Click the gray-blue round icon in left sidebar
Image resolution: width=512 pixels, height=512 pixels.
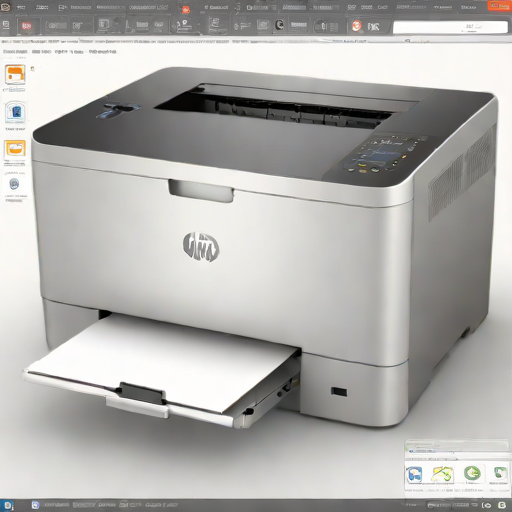[14, 183]
